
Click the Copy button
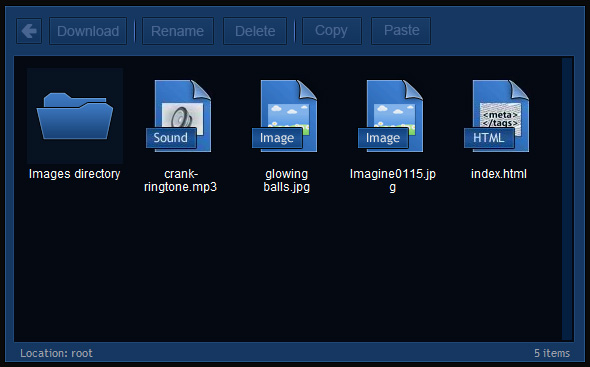[x=331, y=31]
